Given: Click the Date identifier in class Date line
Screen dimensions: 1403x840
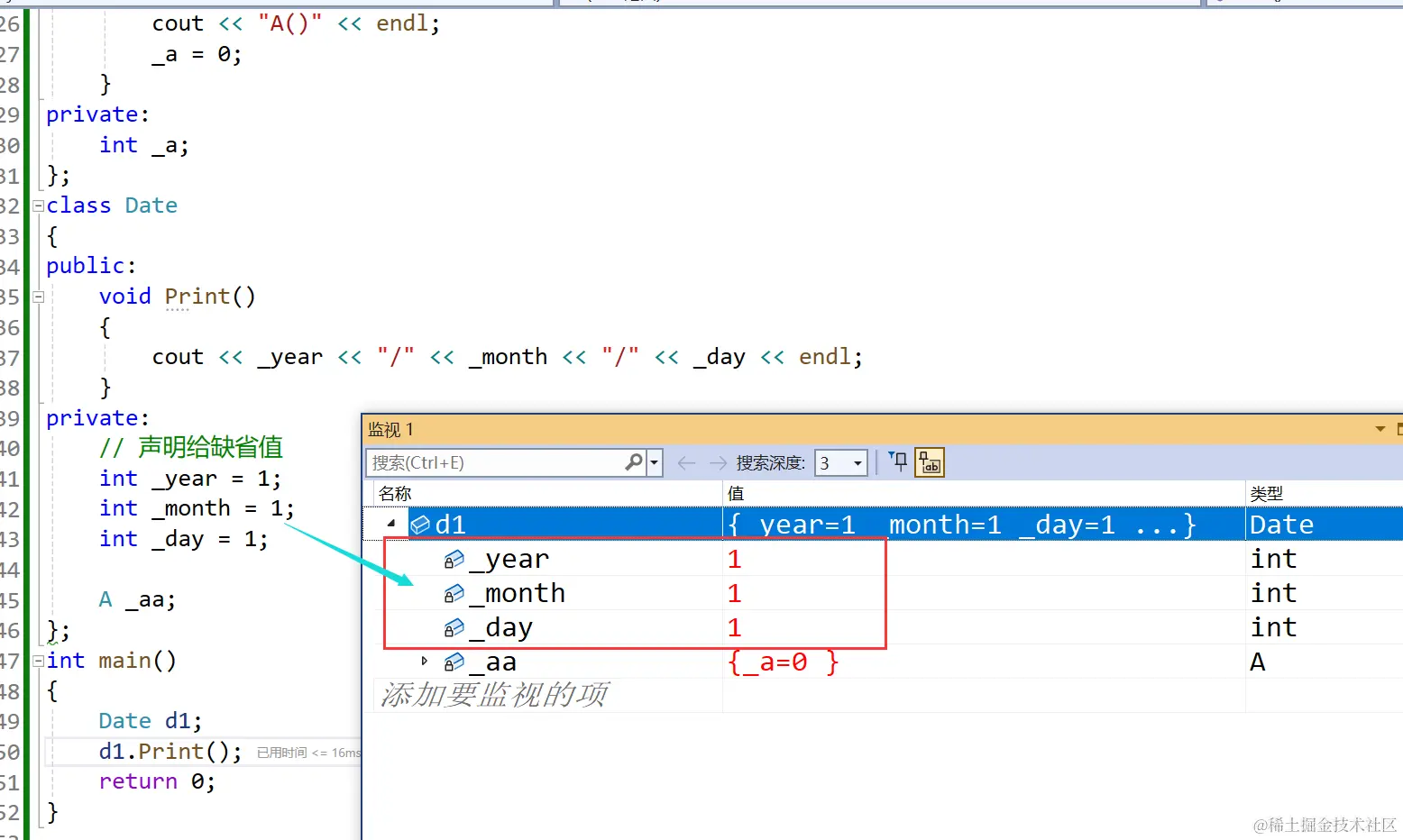Looking at the screenshot, I should (x=151, y=205).
